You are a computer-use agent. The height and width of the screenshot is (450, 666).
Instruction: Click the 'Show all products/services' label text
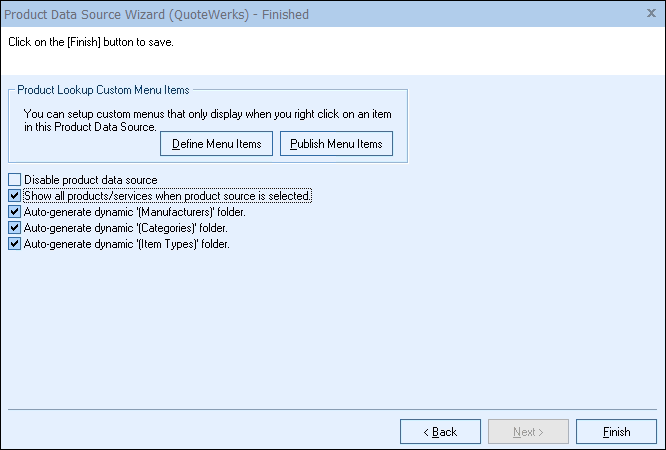coord(167,196)
